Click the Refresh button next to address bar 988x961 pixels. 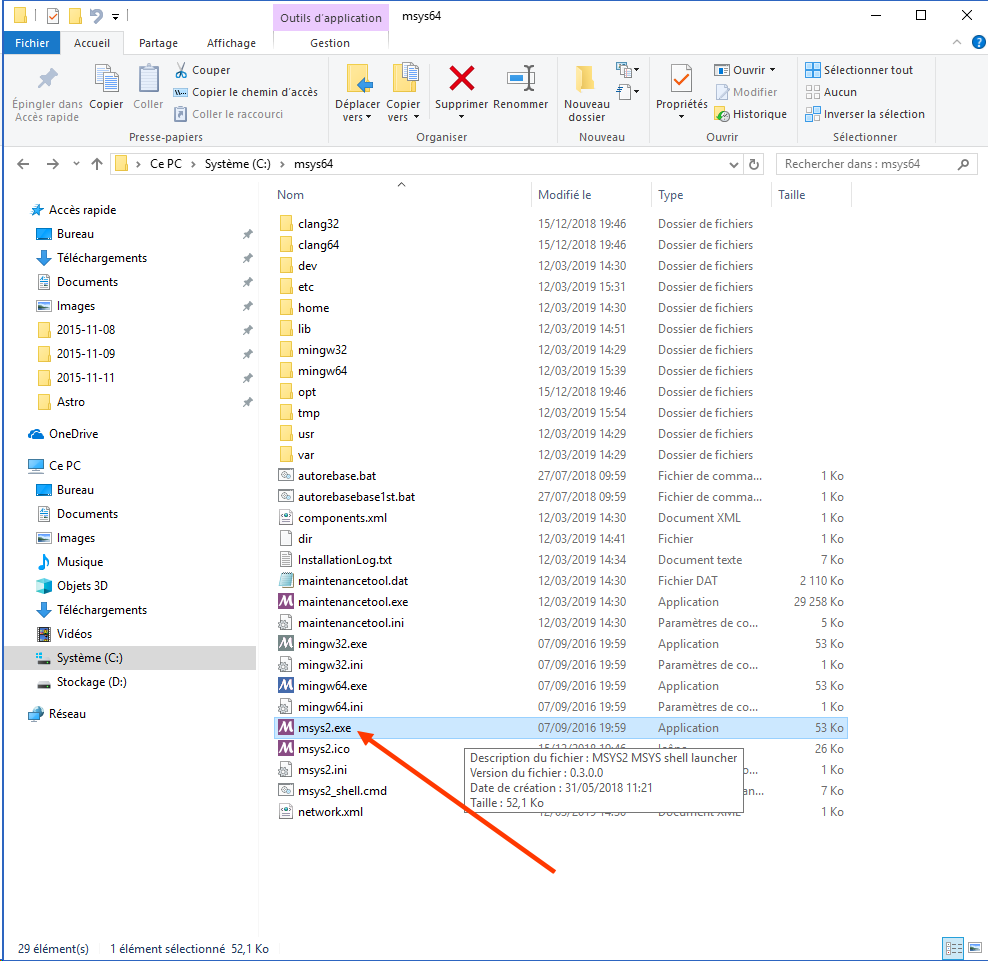pos(754,164)
